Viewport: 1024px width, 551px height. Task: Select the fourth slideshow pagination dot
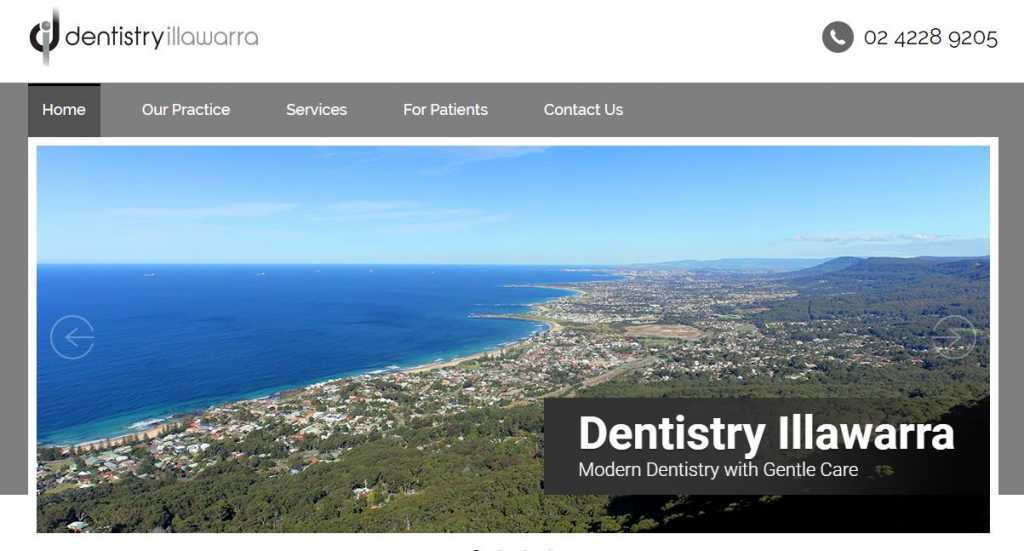coord(550,550)
